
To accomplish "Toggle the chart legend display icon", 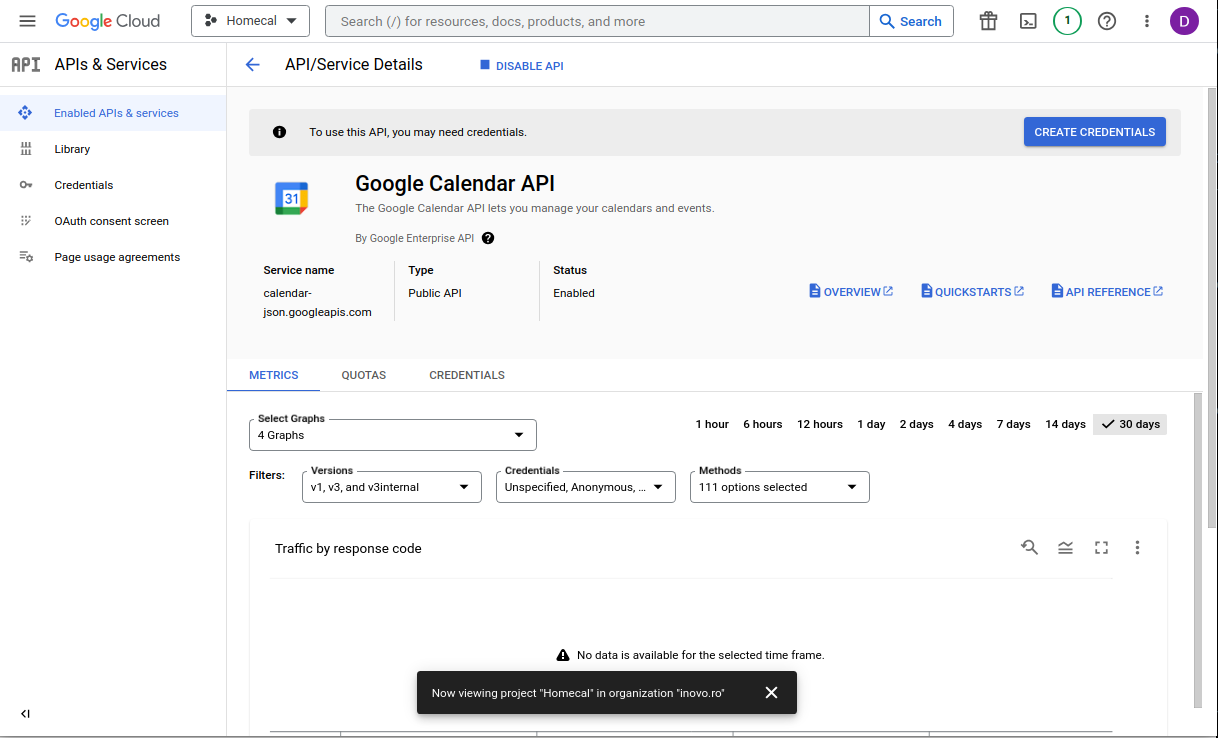I will pos(1065,547).
